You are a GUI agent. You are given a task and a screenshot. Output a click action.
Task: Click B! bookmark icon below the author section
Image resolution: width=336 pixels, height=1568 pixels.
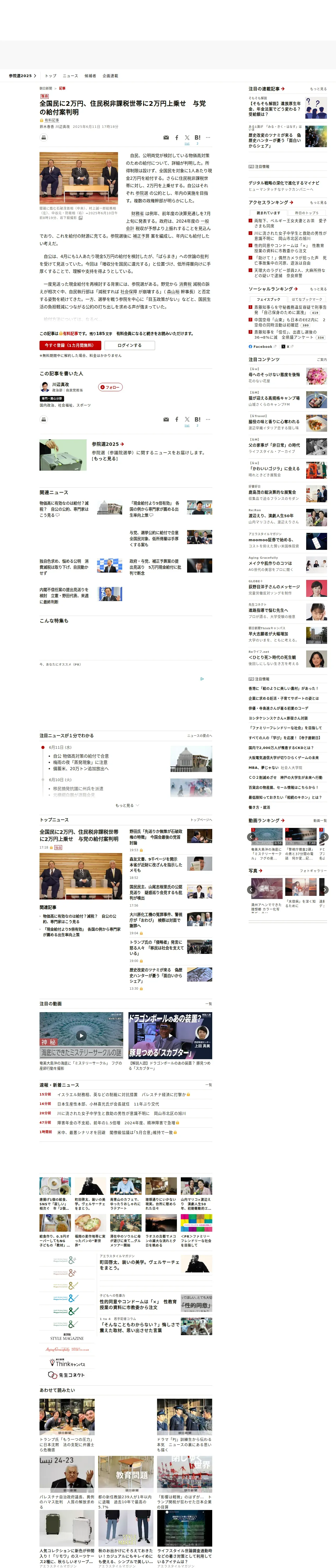point(198,419)
